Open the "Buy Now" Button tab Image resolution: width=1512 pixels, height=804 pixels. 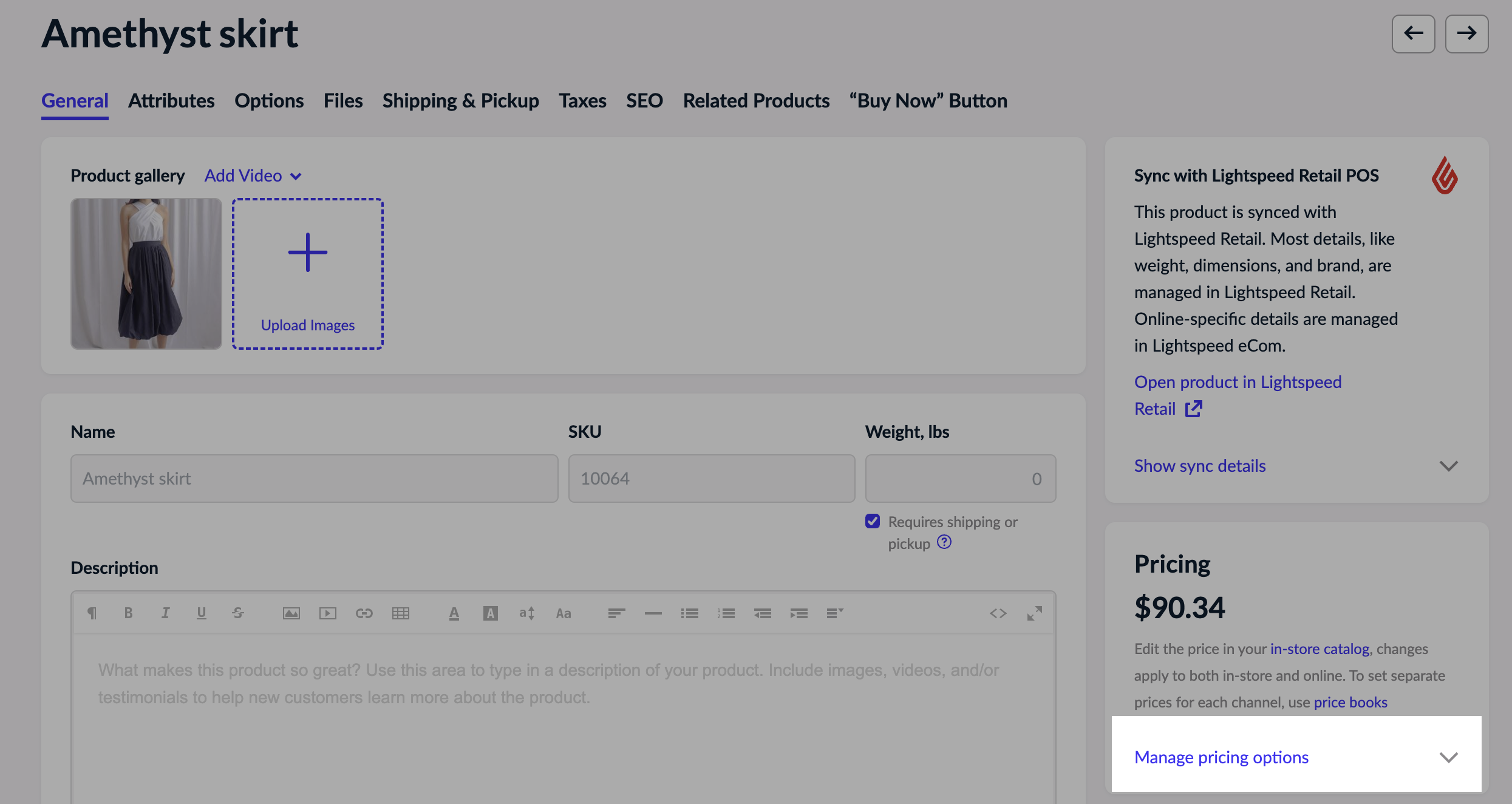928,101
